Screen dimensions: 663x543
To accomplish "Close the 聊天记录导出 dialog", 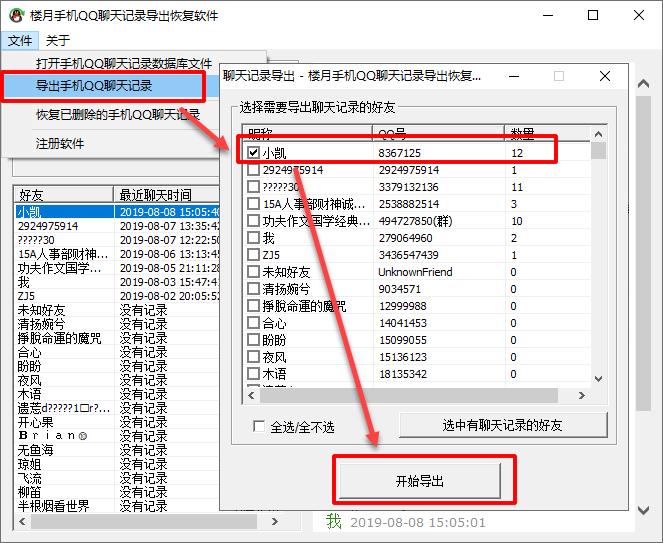I will click(x=605, y=76).
